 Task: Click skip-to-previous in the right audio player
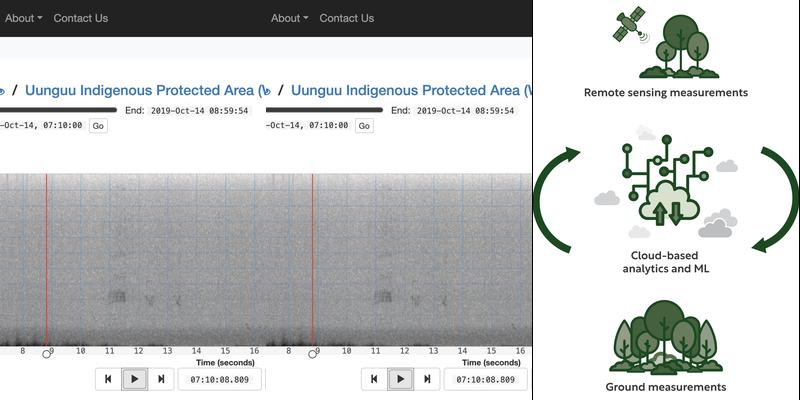click(x=374, y=379)
